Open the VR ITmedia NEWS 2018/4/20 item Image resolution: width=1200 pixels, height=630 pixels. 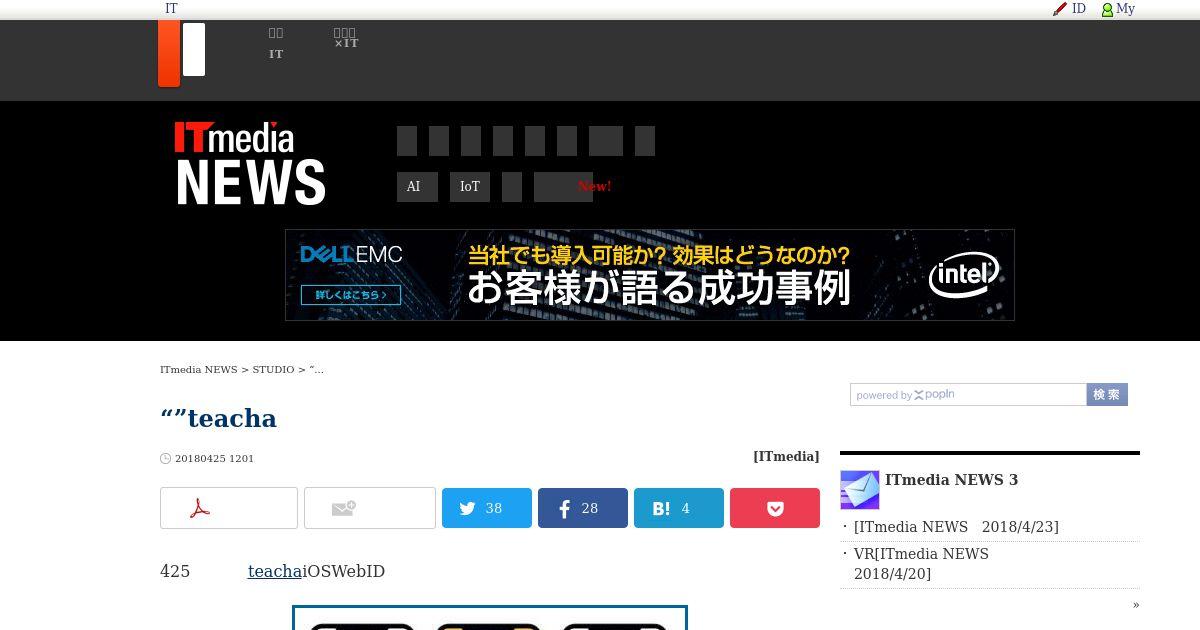921,564
